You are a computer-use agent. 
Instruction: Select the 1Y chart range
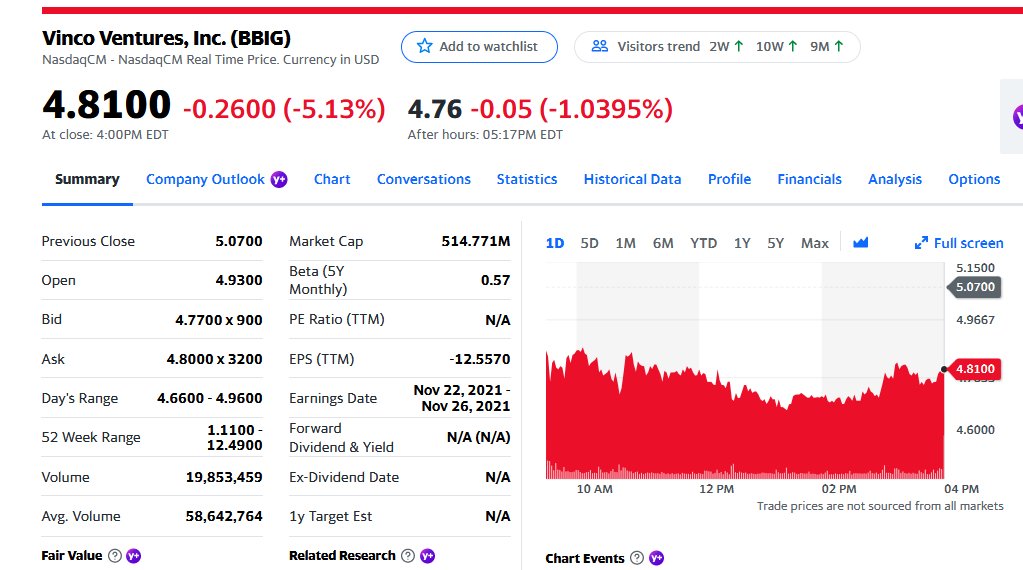tap(742, 243)
